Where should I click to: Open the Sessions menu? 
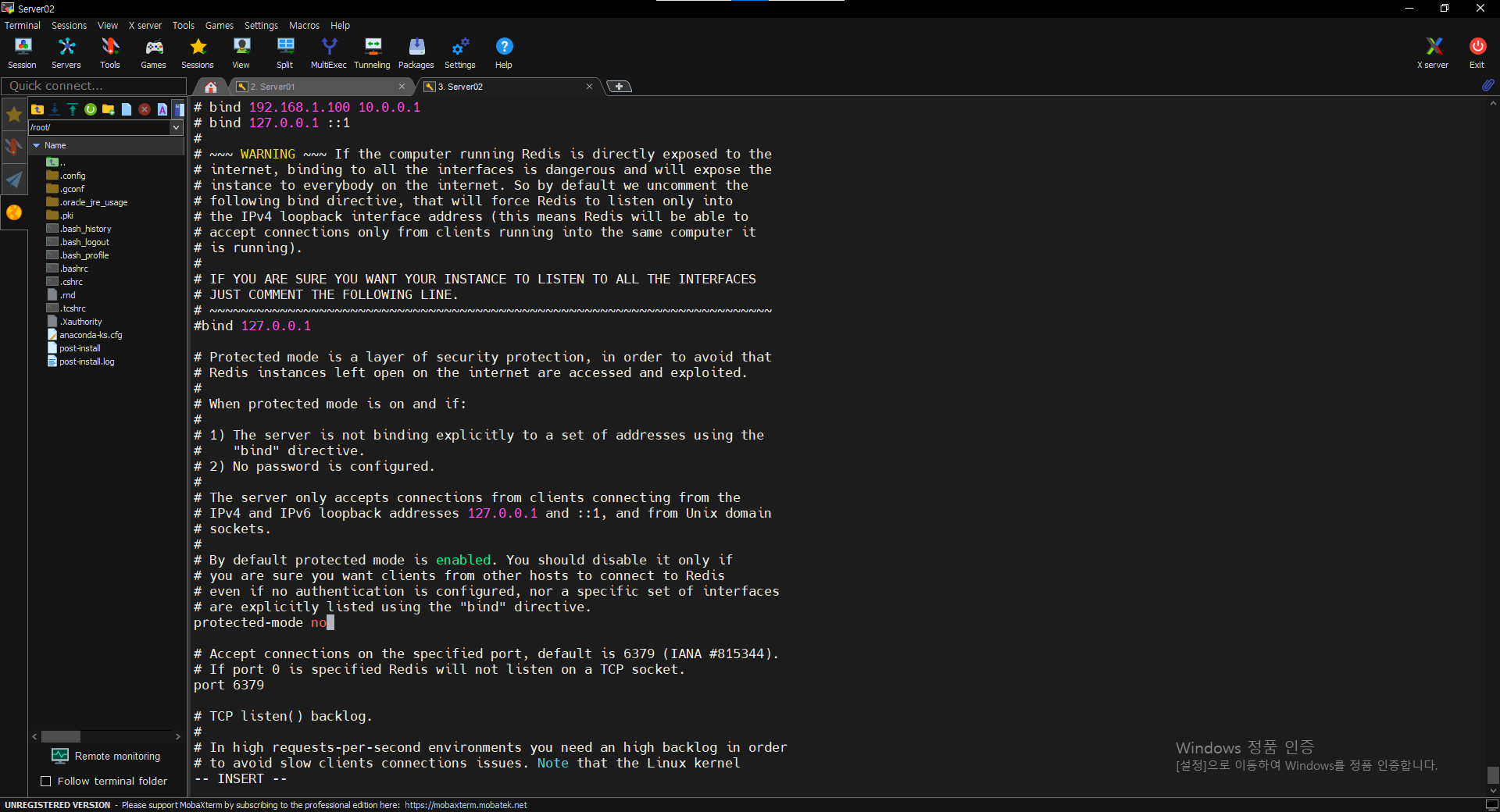(x=69, y=26)
